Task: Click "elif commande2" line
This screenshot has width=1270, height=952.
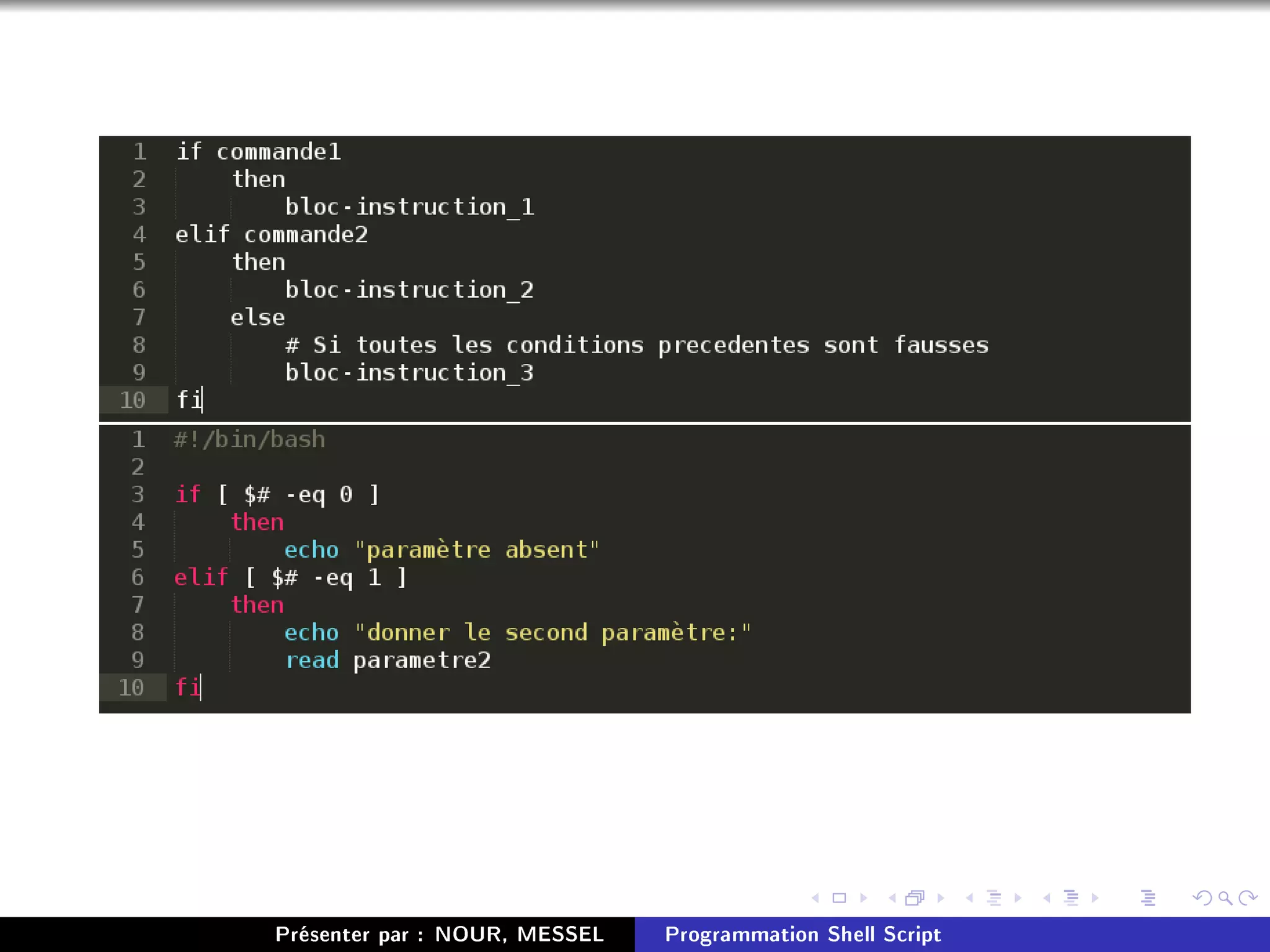Action: pyautogui.click(x=272, y=234)
